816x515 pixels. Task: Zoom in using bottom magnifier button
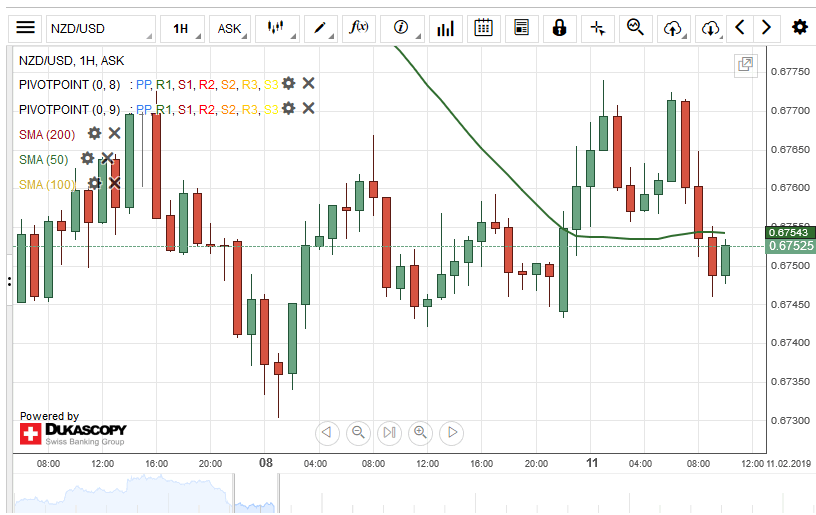click(420, 433)
